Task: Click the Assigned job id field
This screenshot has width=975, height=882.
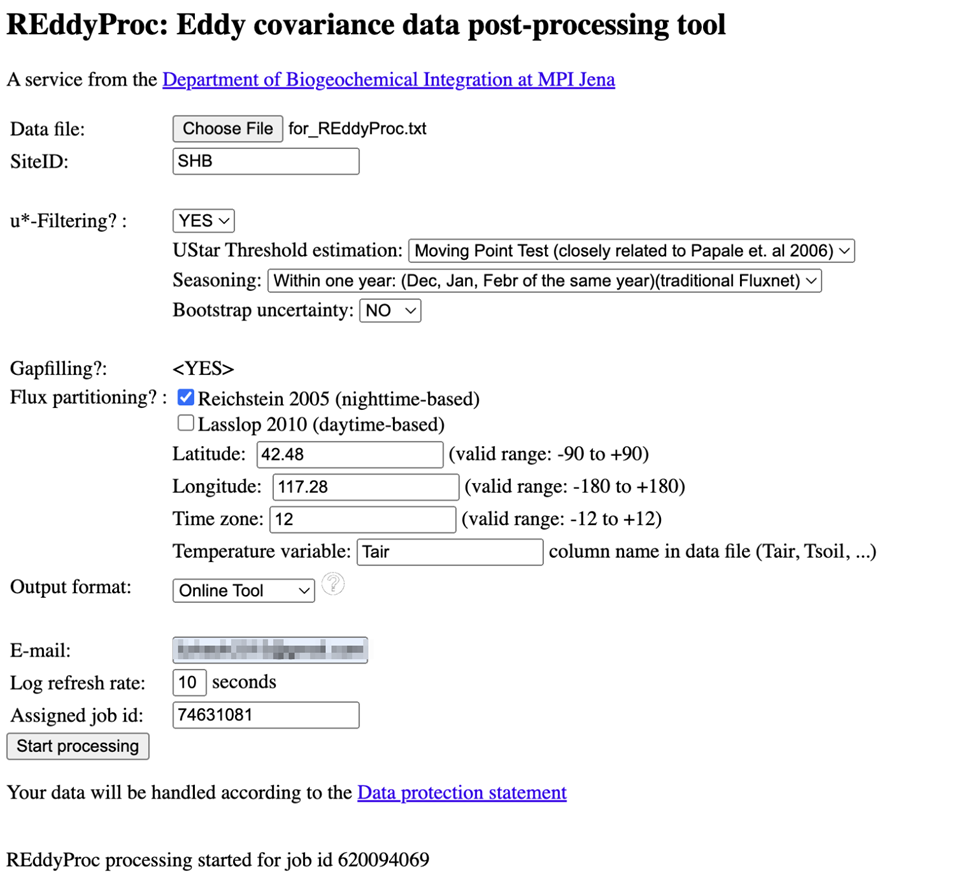Action: coord(266,715)
